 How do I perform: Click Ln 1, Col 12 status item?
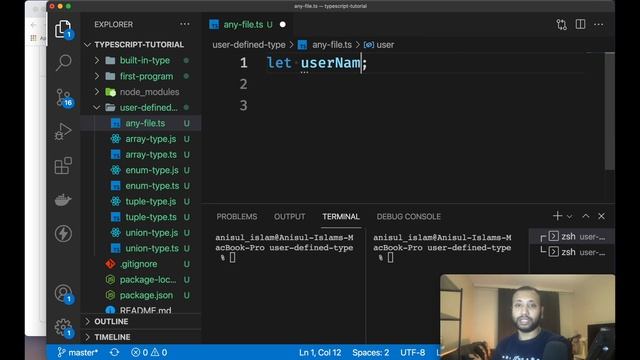click(x=320, y=352)
